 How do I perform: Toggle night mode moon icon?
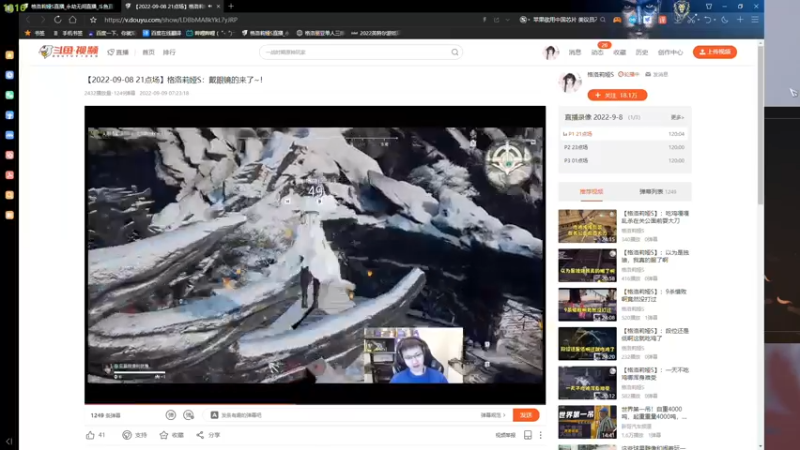point(724,20)
